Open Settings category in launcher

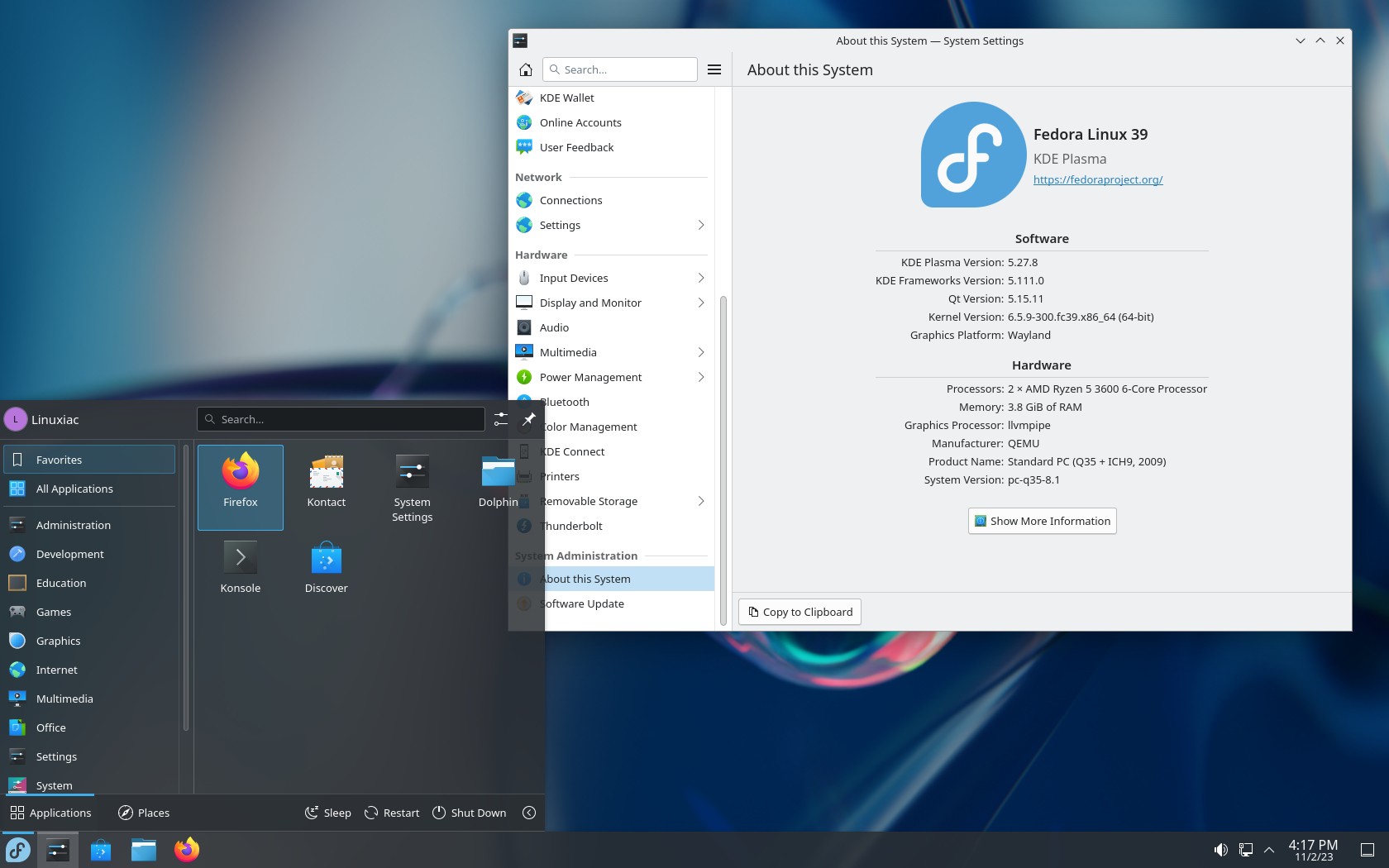[89, 756]
